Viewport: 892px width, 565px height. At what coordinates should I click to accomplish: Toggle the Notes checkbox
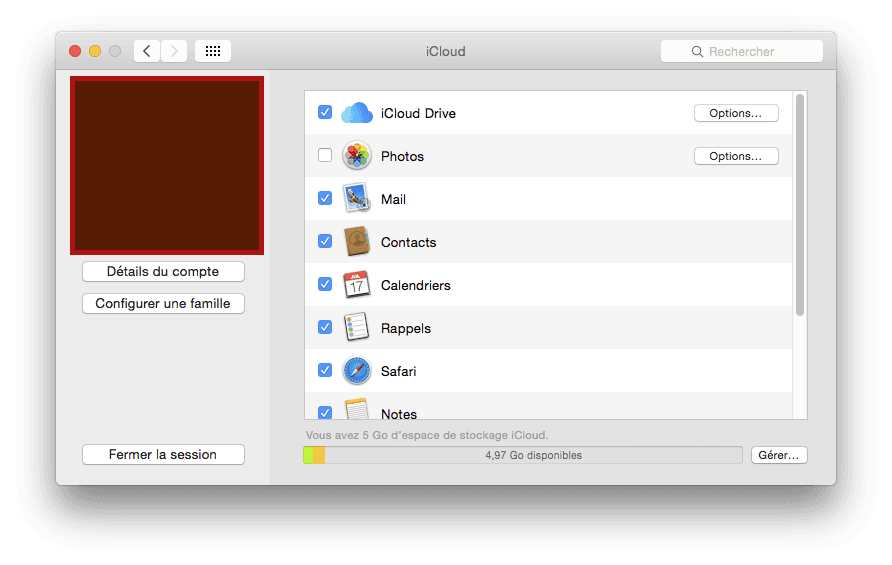(x=325, y=413)
